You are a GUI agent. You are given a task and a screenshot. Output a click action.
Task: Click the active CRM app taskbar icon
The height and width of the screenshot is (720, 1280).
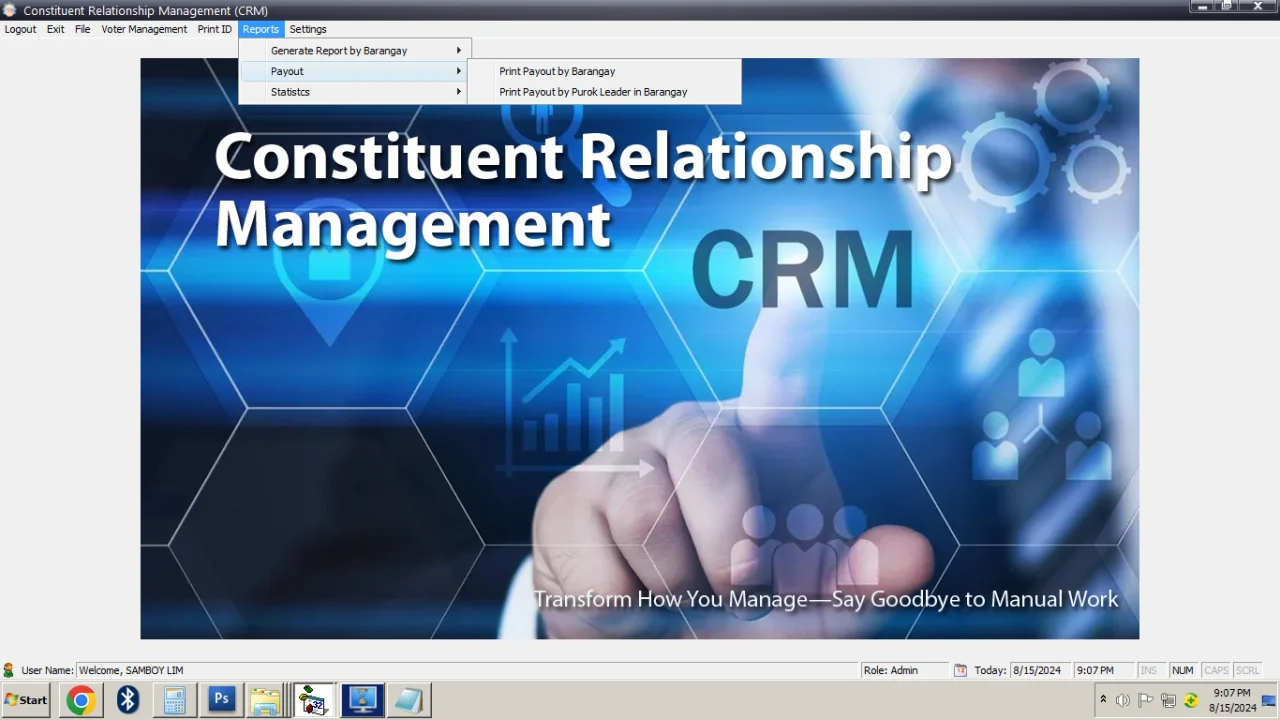click(x=313, y=700)
